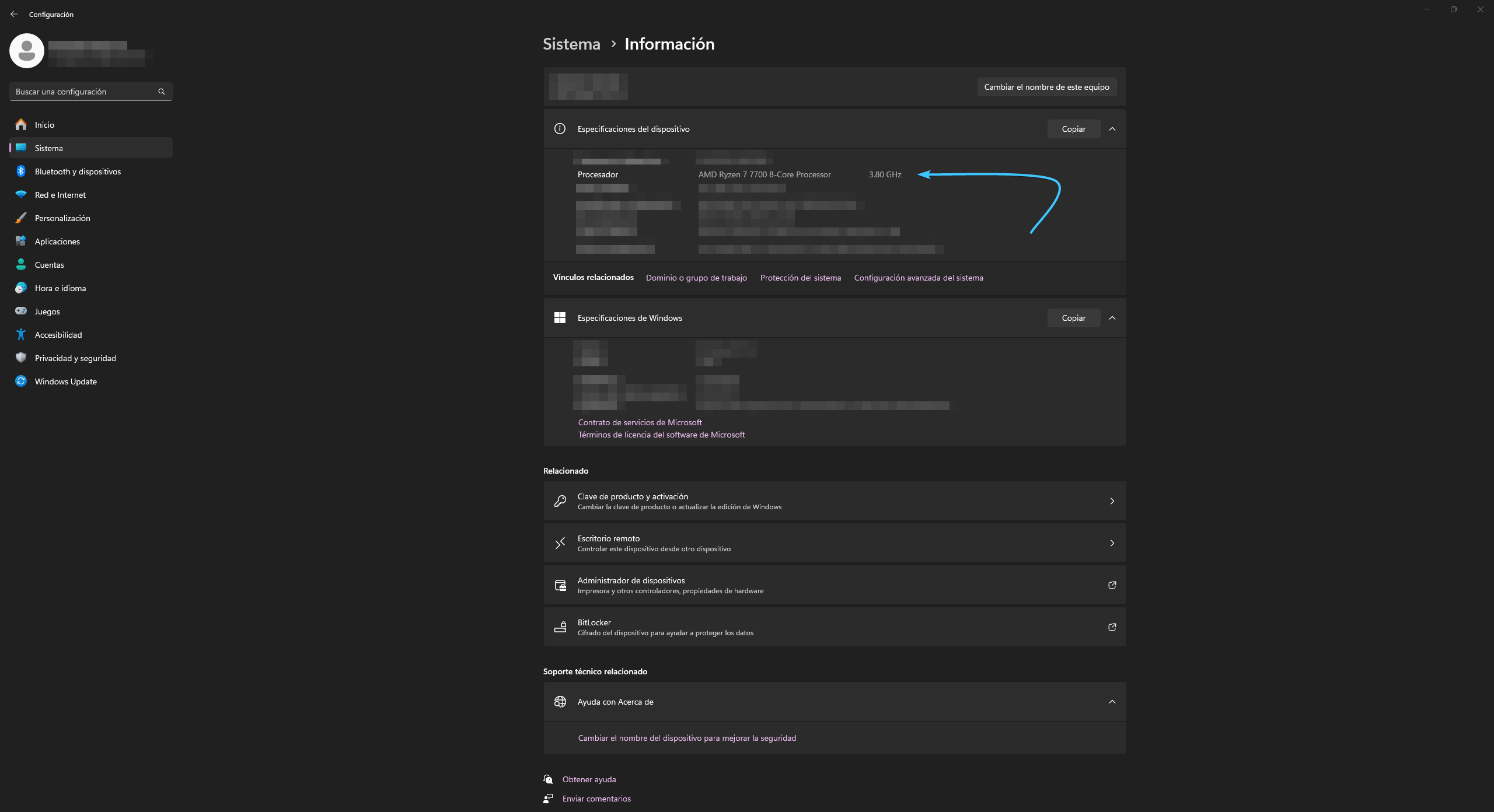Image resolution: width=1494 pixels, height=812 pixels.
Task: Click the Enviar comentarios link
Action: [x=596, y=799]
